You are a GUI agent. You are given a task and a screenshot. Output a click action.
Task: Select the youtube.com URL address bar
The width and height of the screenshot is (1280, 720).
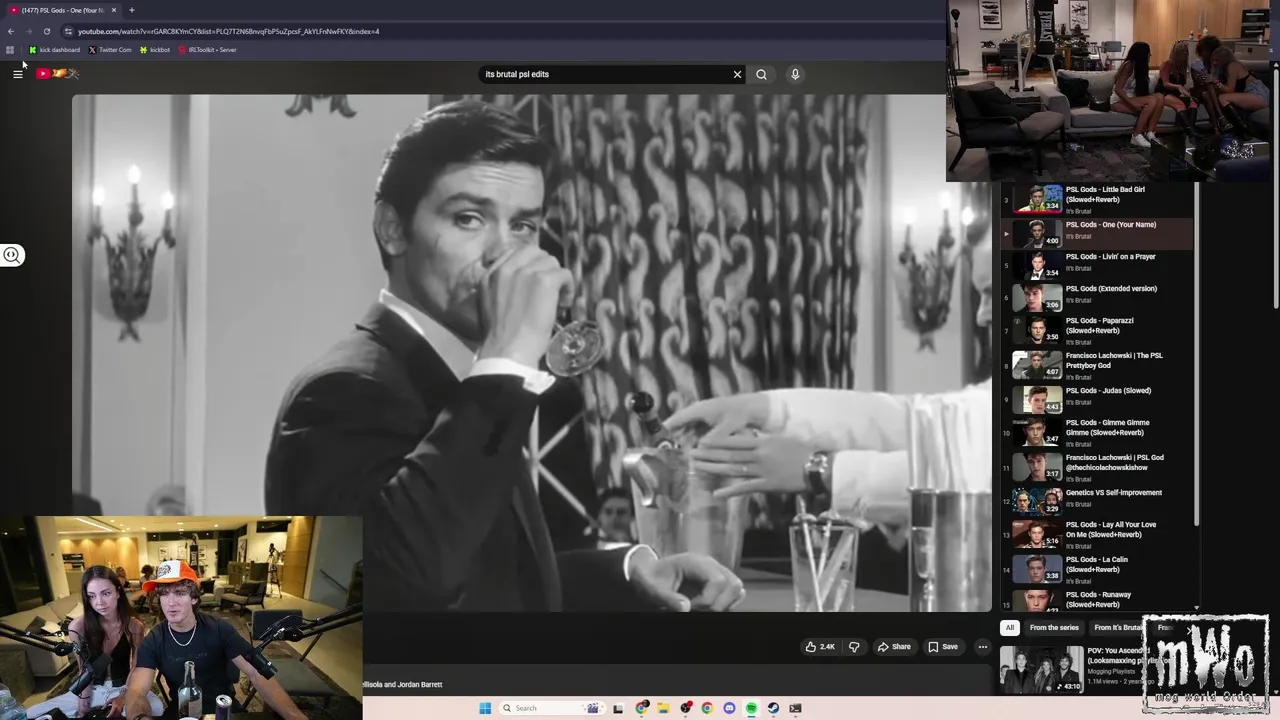500,31
